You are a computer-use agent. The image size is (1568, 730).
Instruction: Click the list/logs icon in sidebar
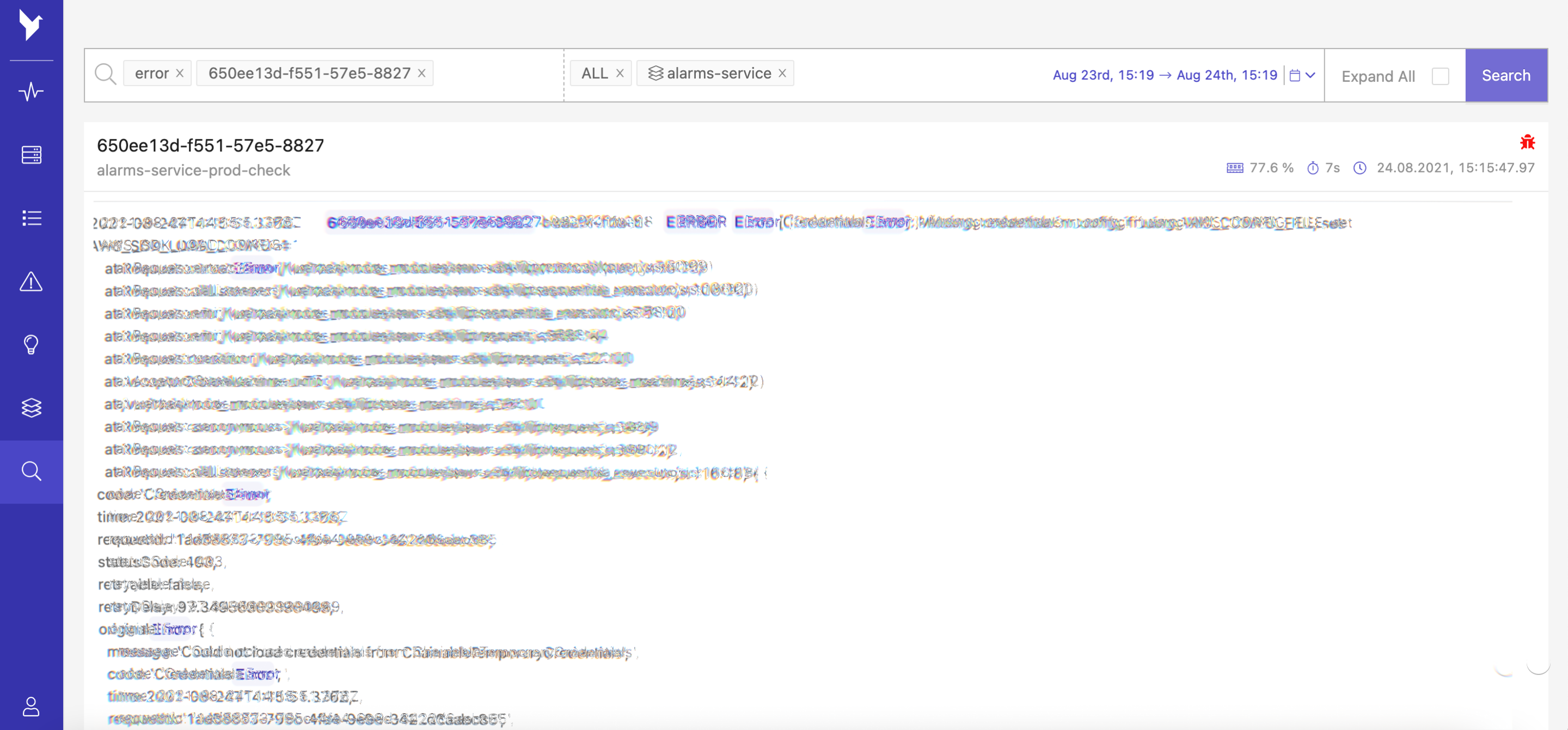[x=32, y=218]
